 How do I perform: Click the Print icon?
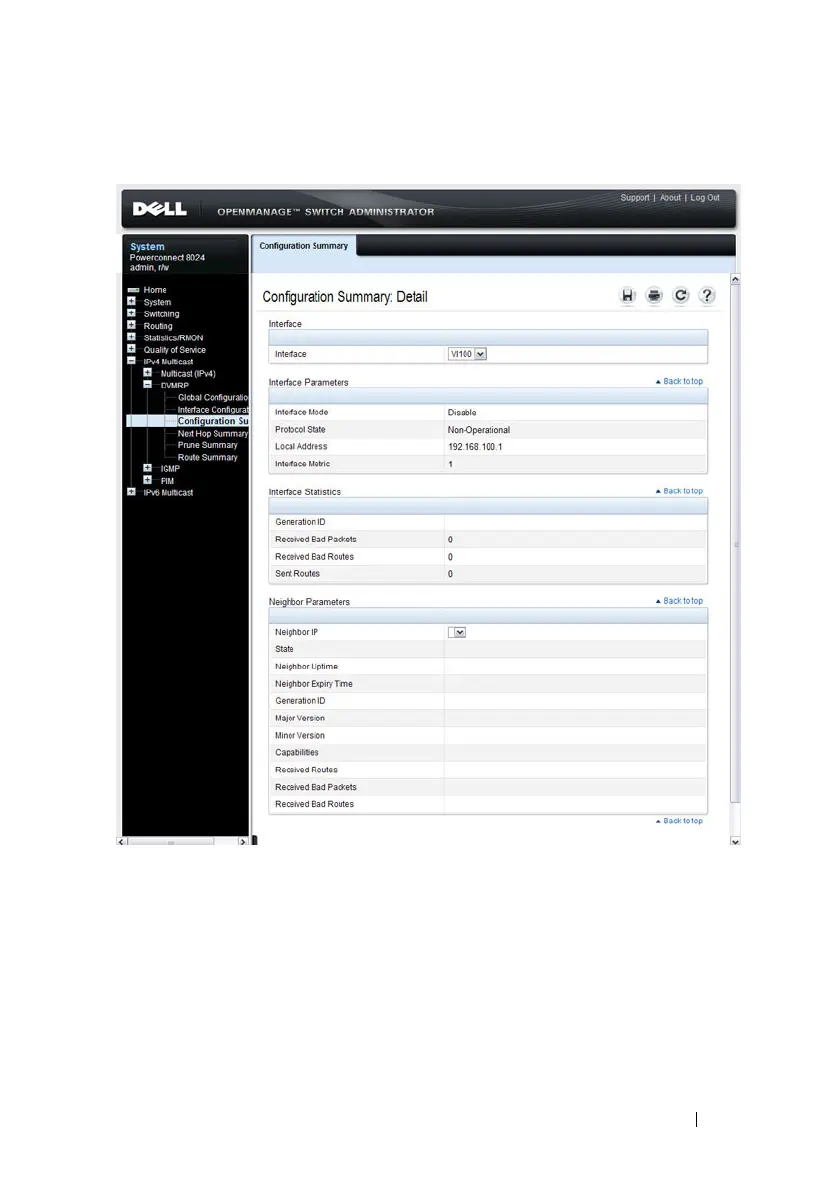[x=654, y=296]
